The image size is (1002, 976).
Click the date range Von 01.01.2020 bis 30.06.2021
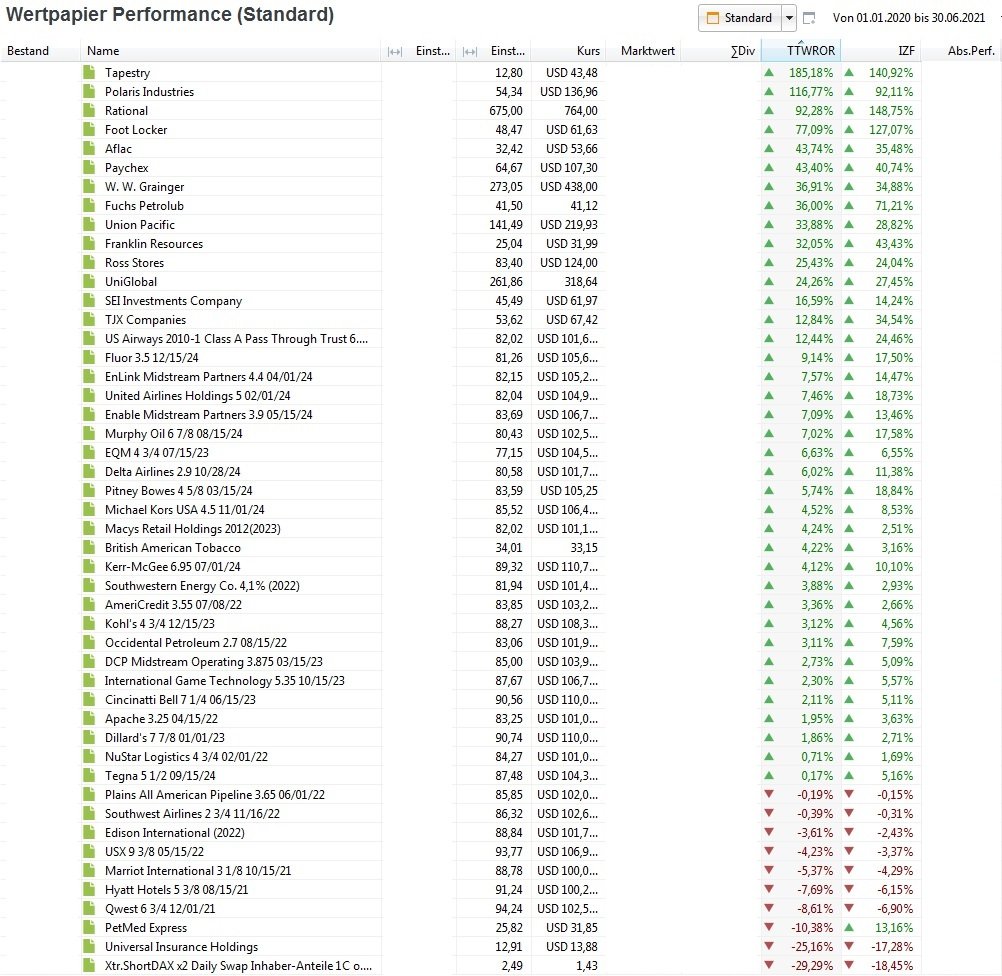[x=909, y=18]
